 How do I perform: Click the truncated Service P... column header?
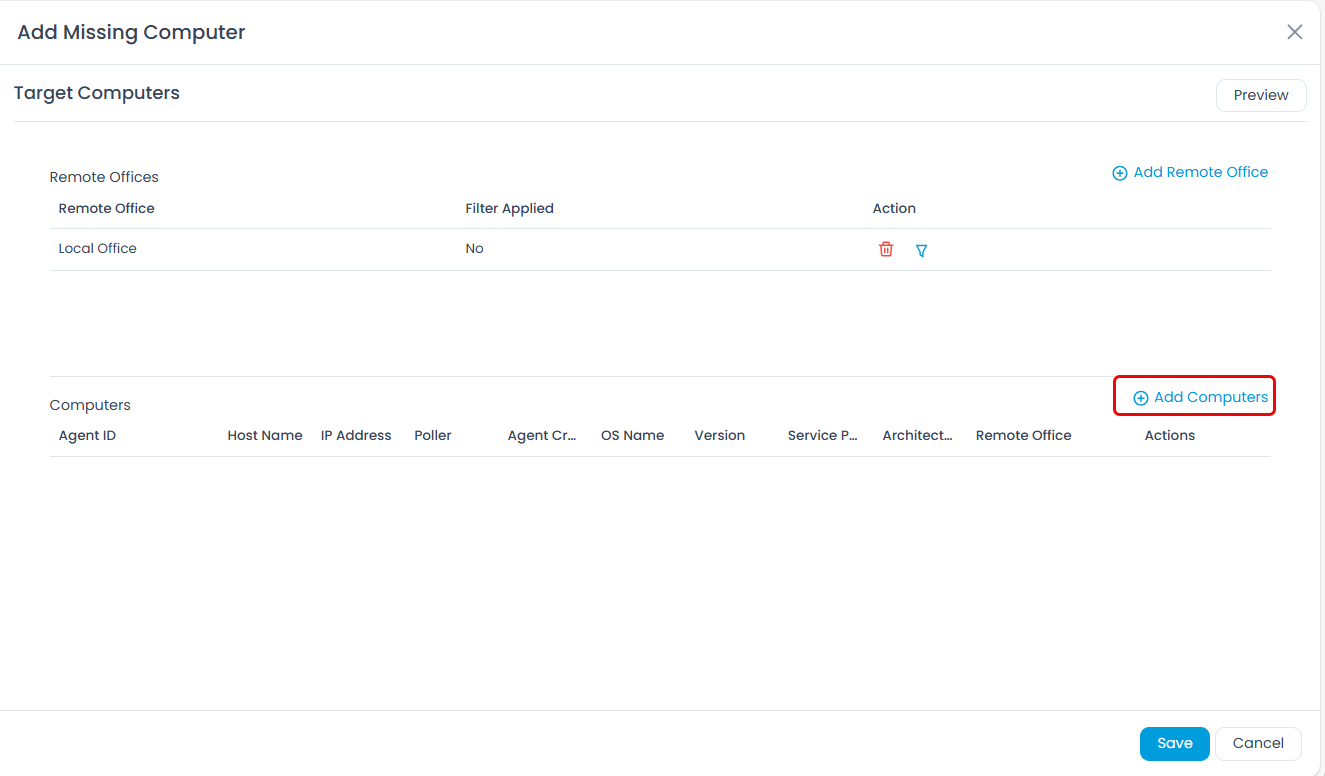(822, 435)
